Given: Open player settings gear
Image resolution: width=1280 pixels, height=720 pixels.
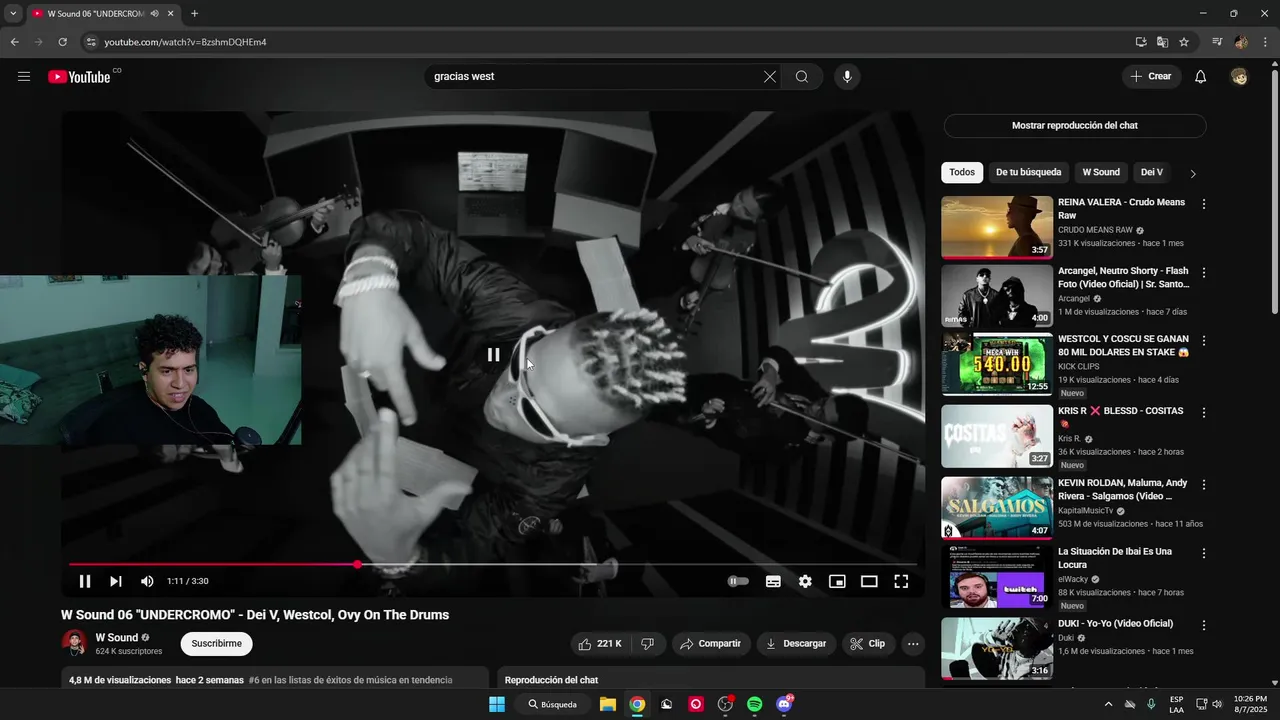Looking at the screenshot, I should [x=805, y=581].
